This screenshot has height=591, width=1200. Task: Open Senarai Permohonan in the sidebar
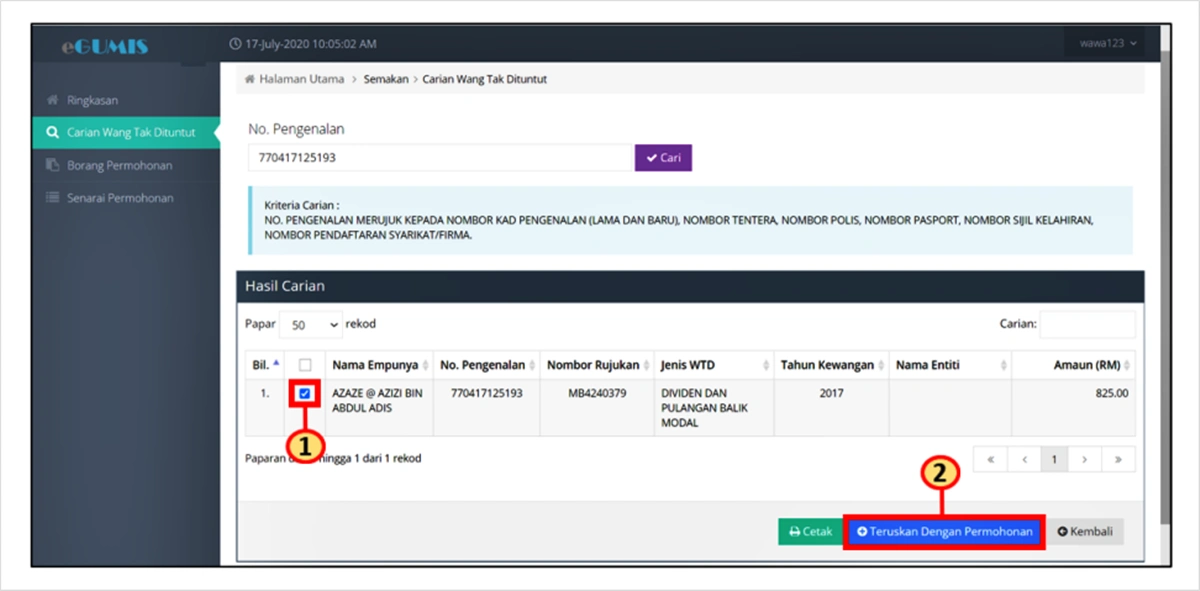click(120, 198)
